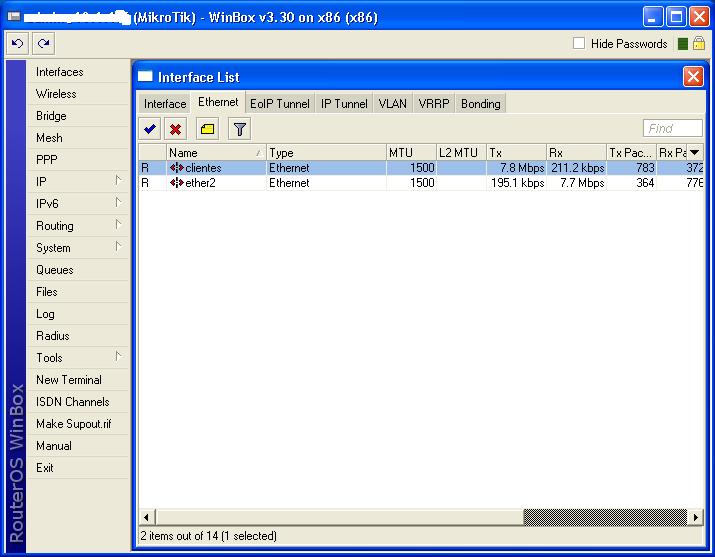Click the Interface List window title icon
The image size is (715, 557).
point(145,76)
